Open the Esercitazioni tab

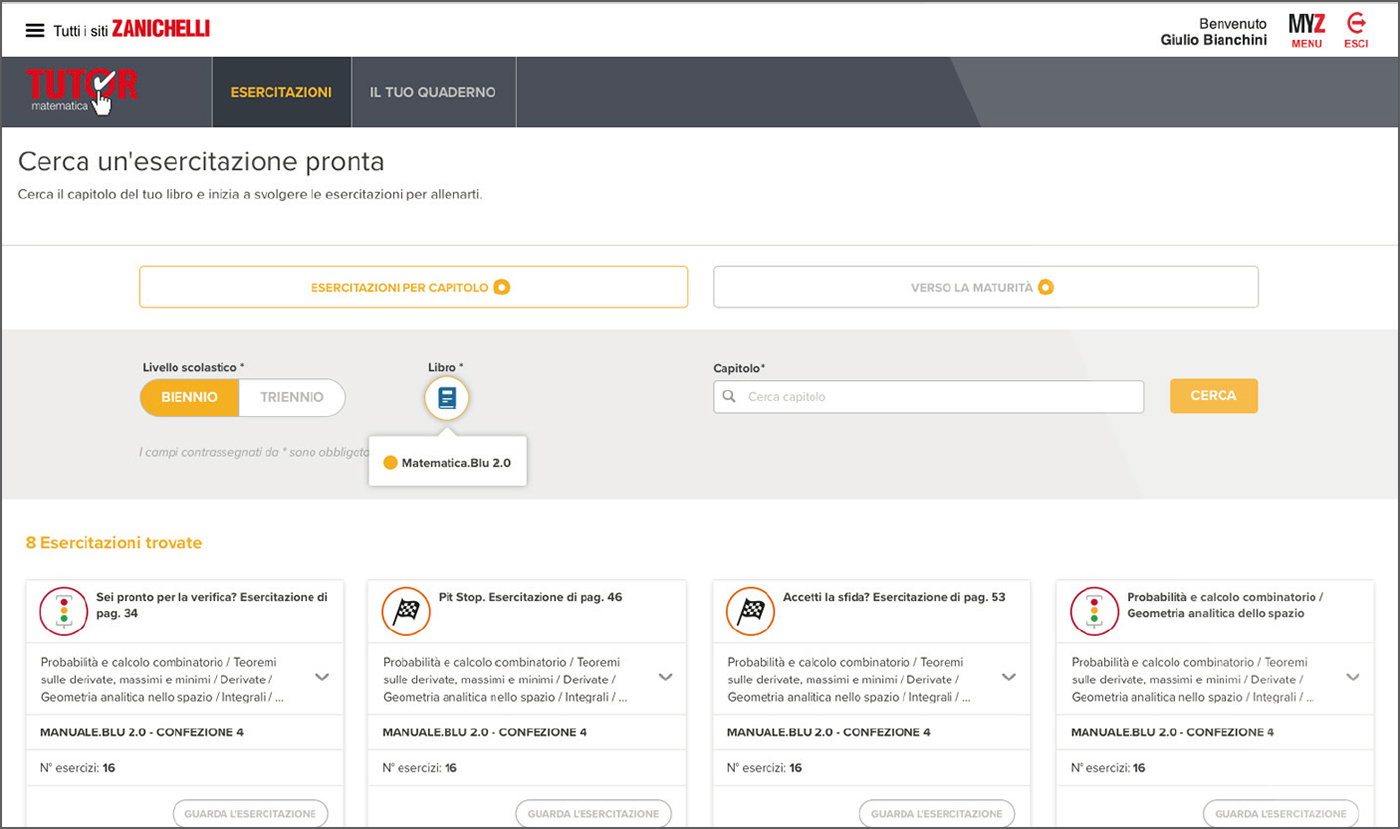[x=281, y=92]
